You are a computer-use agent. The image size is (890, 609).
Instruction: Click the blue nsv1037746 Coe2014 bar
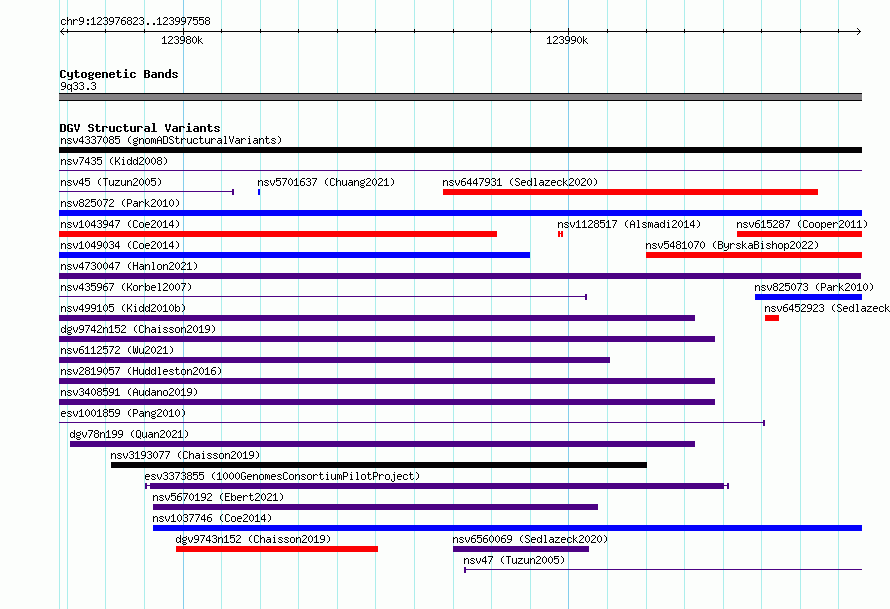click(507, 528)
